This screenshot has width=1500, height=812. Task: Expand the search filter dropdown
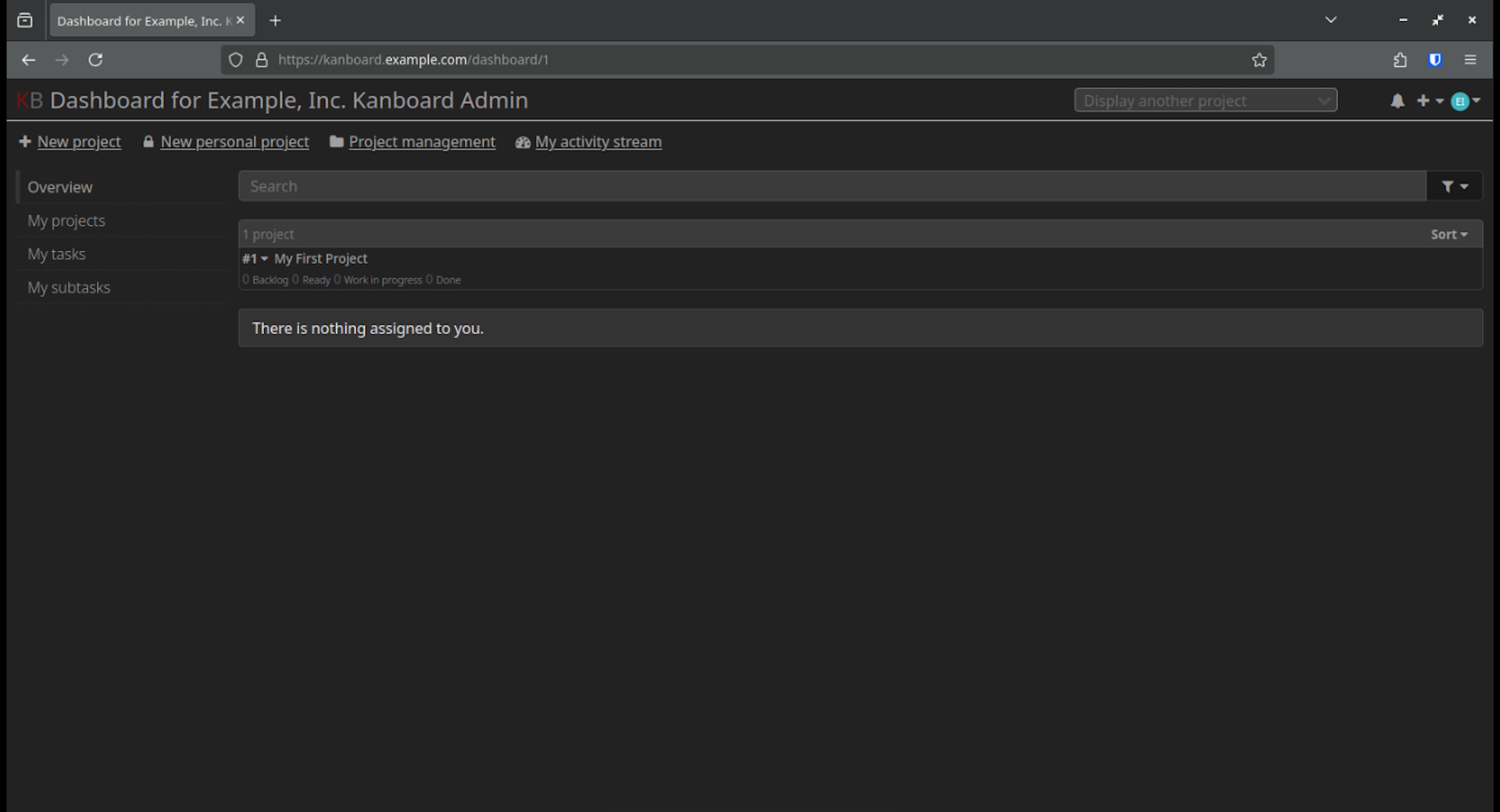(1454, 187)
